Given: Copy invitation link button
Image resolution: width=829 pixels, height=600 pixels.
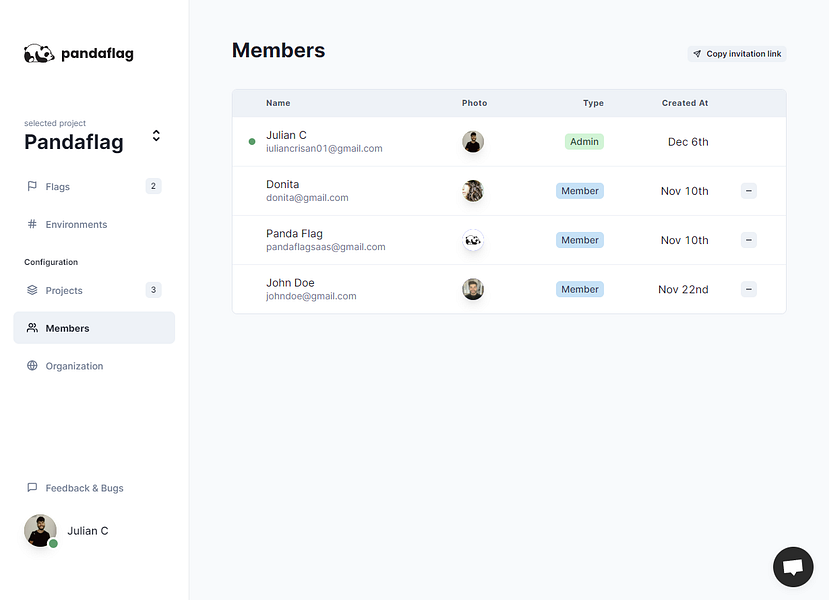Looking at the screenshot, I should tap(737, 54).
